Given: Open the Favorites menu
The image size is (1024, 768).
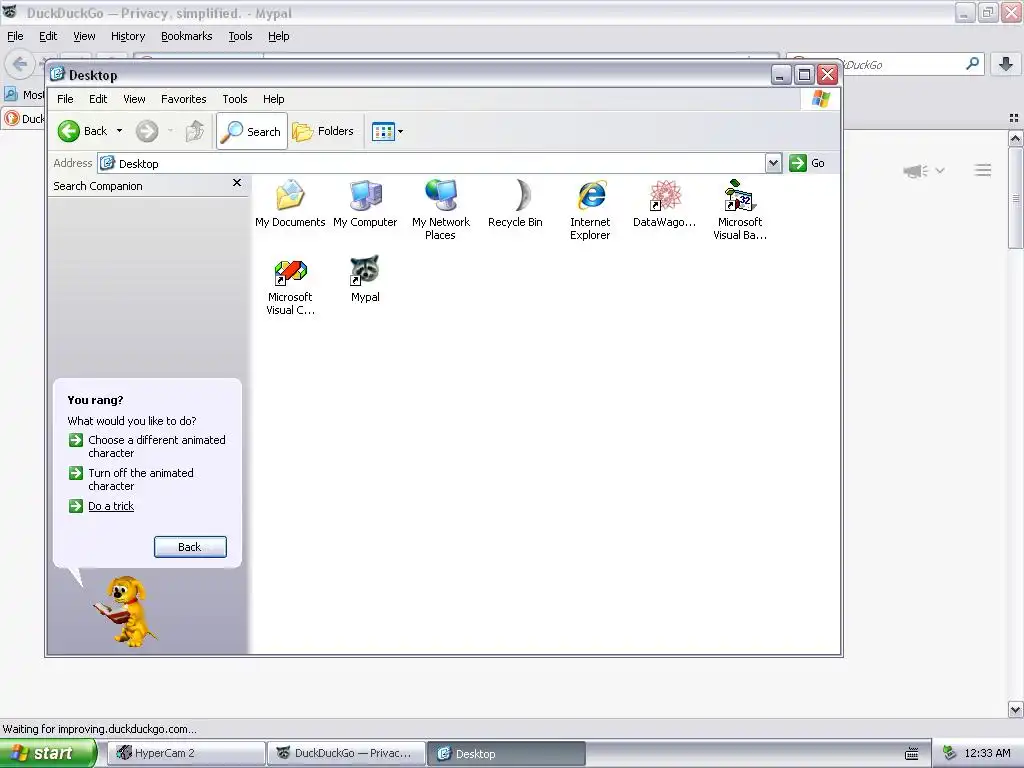Looking at the screenshot, I should click(184, 99).
